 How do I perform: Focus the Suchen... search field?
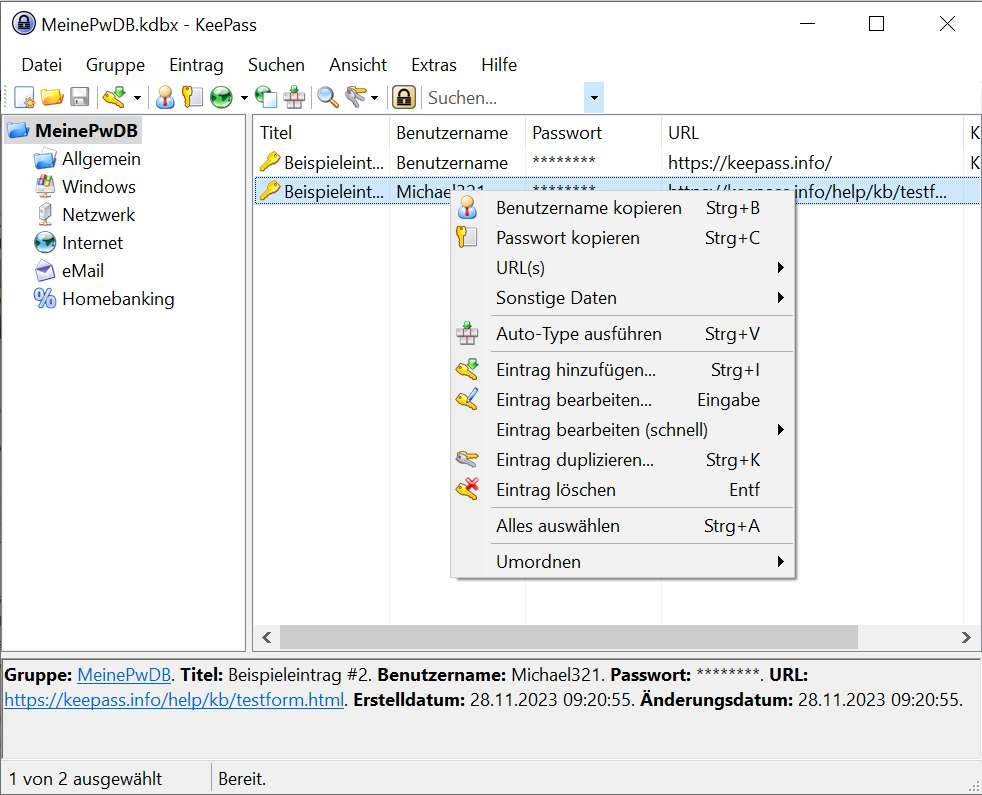point(504,98)
